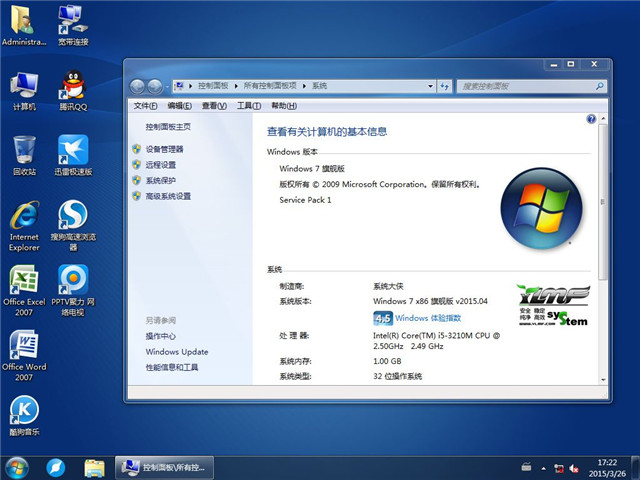640x480 pixels.
Task: Click 控制面板 in the address breadcrumb
Action: [213, 86]
